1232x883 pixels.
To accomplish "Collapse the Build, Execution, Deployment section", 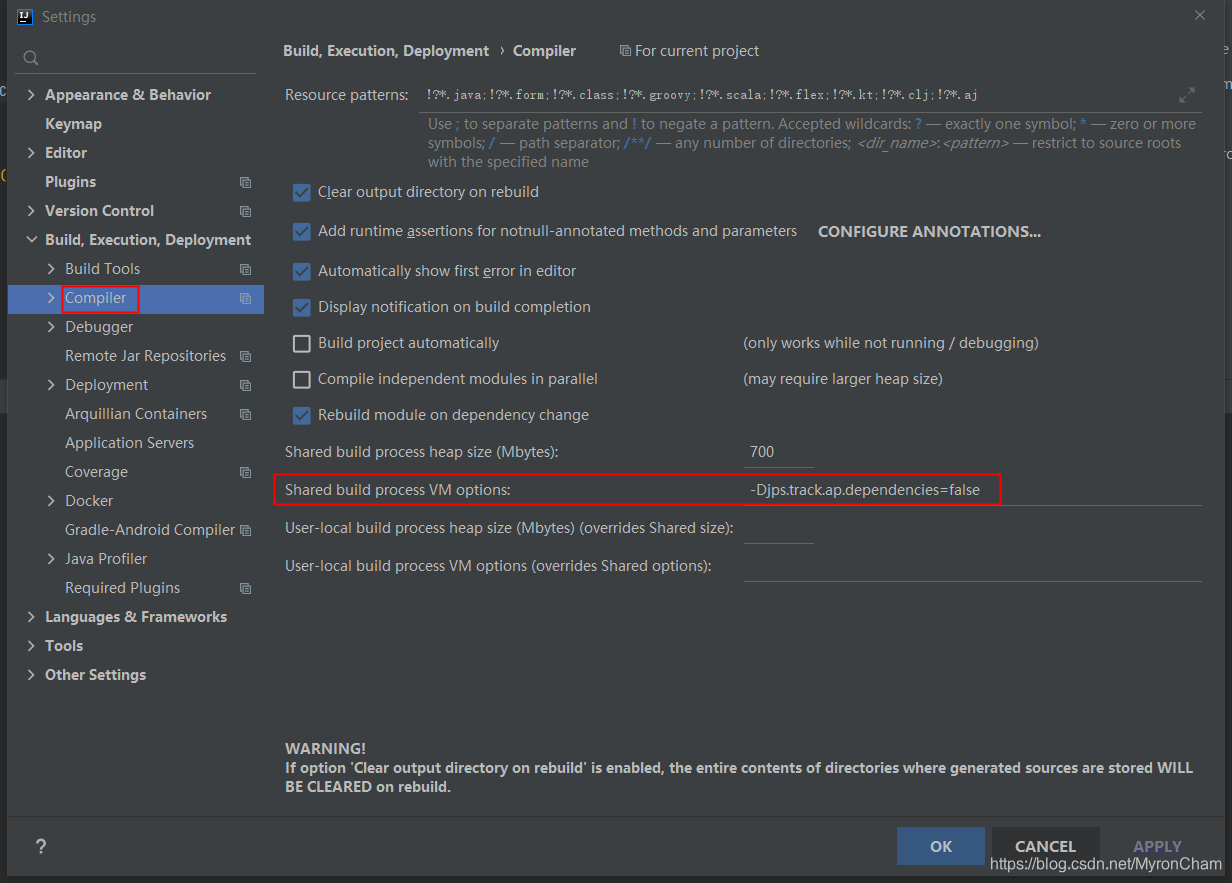I will (x=31, y=239).
